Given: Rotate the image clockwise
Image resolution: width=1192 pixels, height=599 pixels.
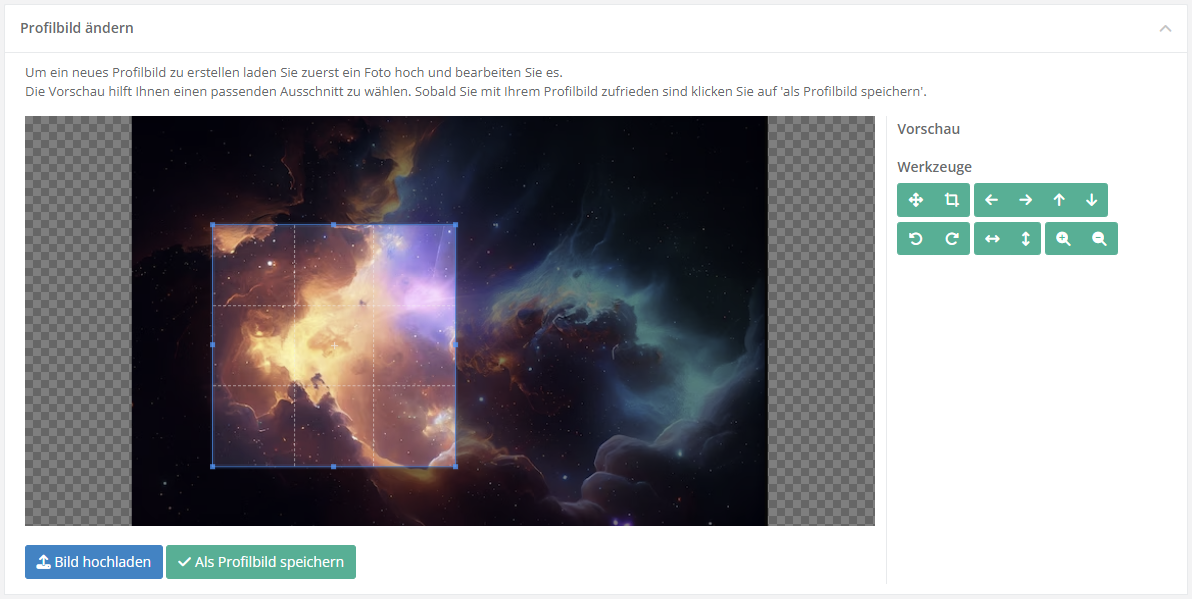Looking at the screenshot, I should coord(952,239).
